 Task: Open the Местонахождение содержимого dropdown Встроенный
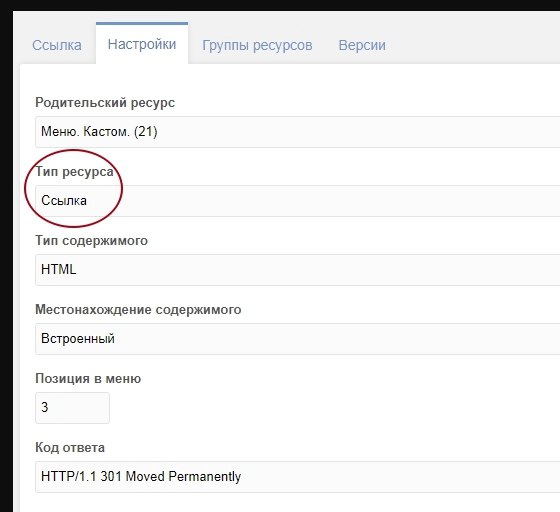pyautogui.click(x=298, y=338)
